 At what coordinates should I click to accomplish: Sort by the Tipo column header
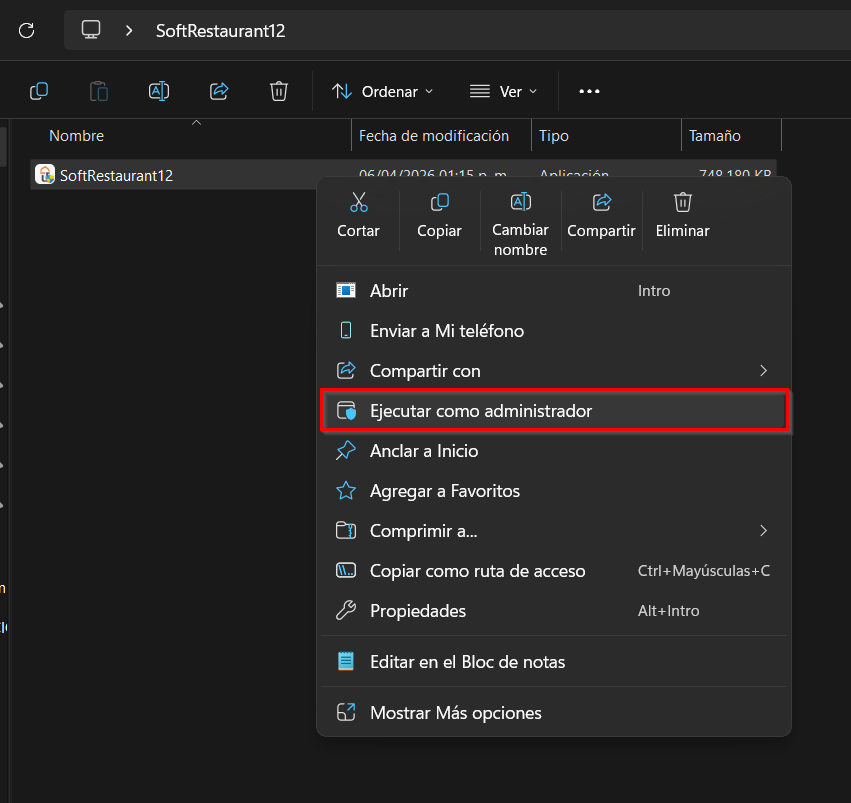(x=554, y=136)
